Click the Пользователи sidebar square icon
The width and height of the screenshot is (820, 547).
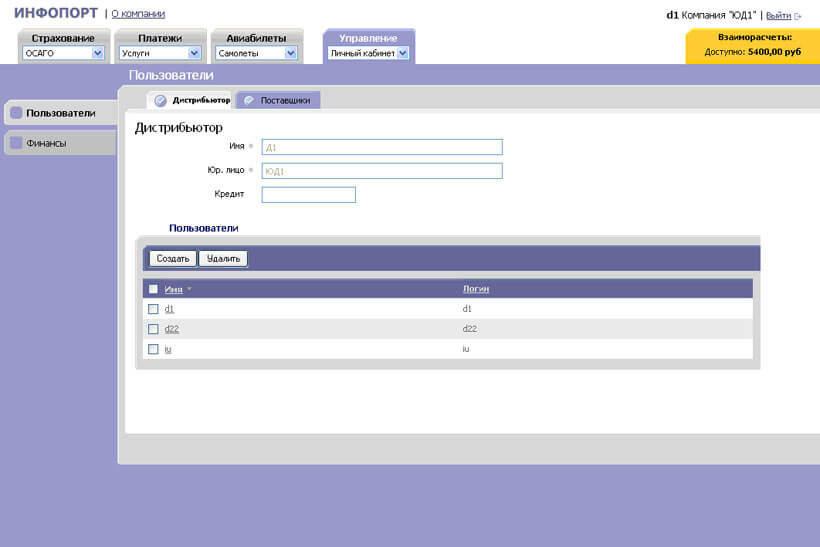tap(16, 113)
